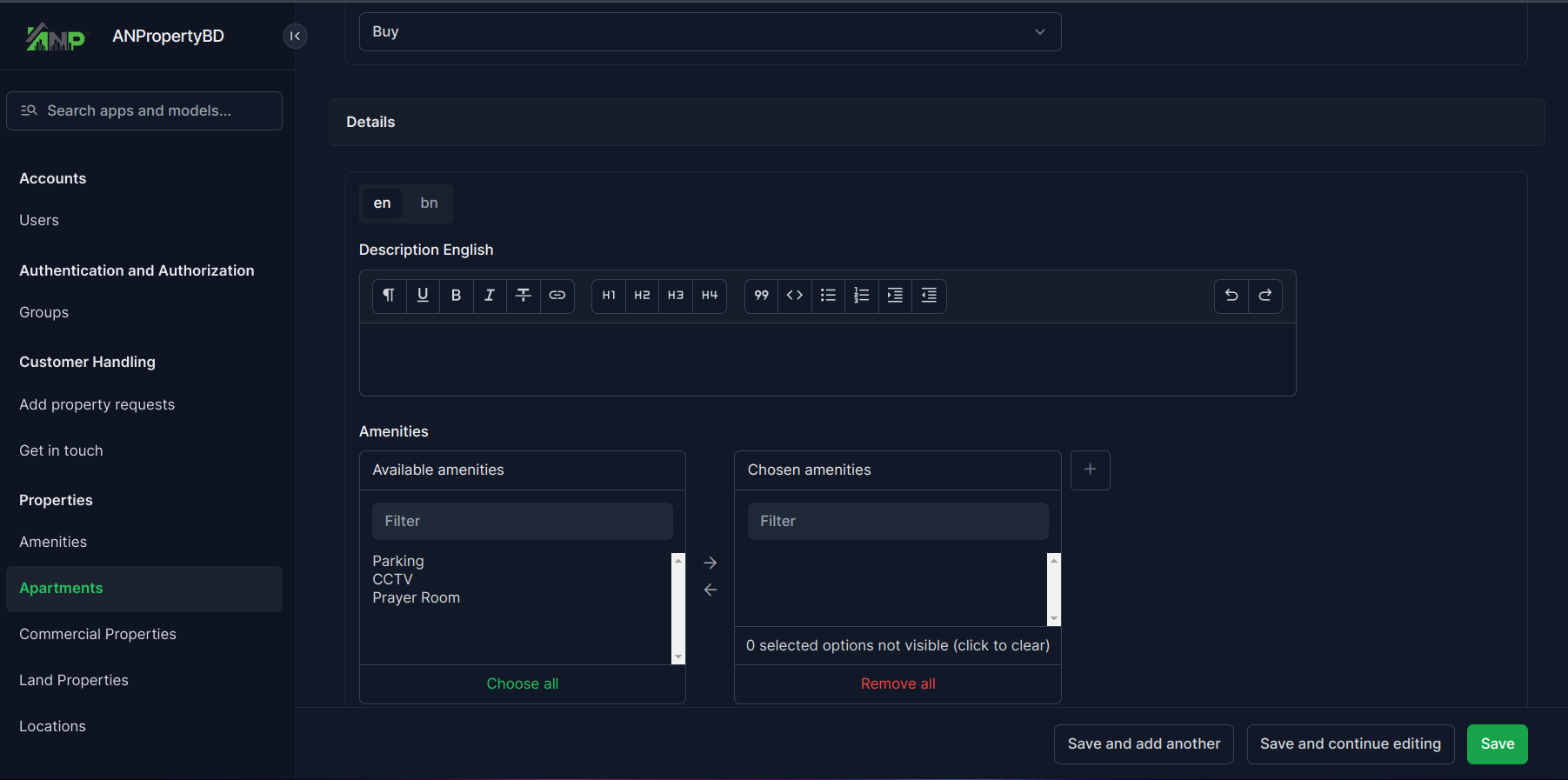1568x780 pixels.
Task: Toggle bold in the description editor
Action: pos(456,296)
